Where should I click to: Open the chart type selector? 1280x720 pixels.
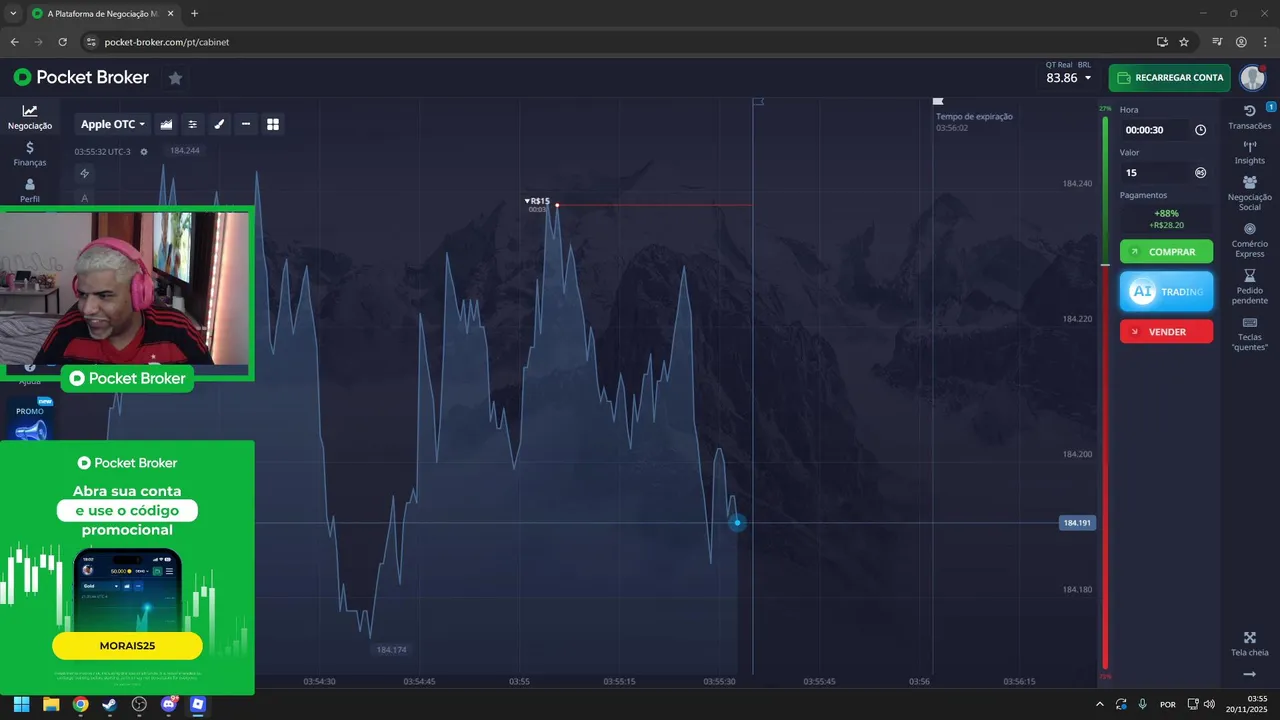[166, 124]
